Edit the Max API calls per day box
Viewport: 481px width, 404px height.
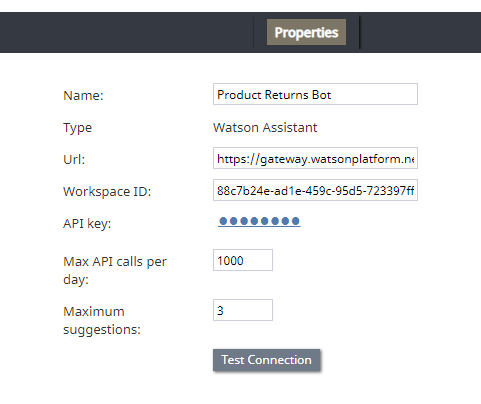click(243, 260)
